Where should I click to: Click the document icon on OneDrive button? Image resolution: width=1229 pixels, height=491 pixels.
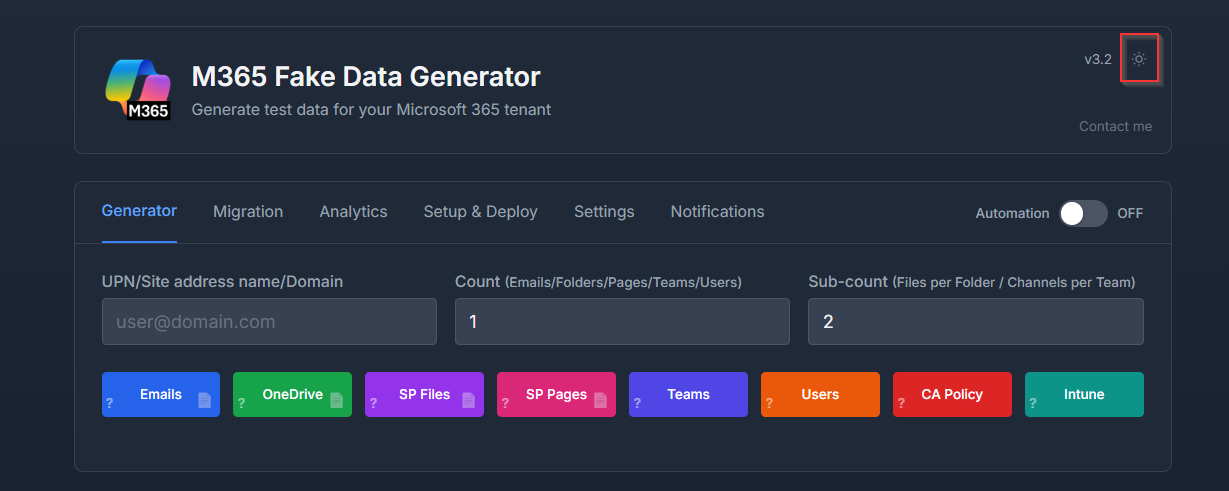(x=337, y=401)
